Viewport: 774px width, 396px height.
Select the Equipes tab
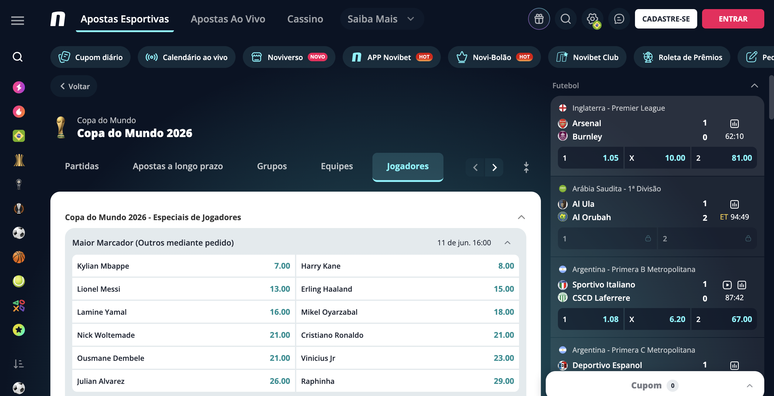pyautogui.click(x=337, y=166)
